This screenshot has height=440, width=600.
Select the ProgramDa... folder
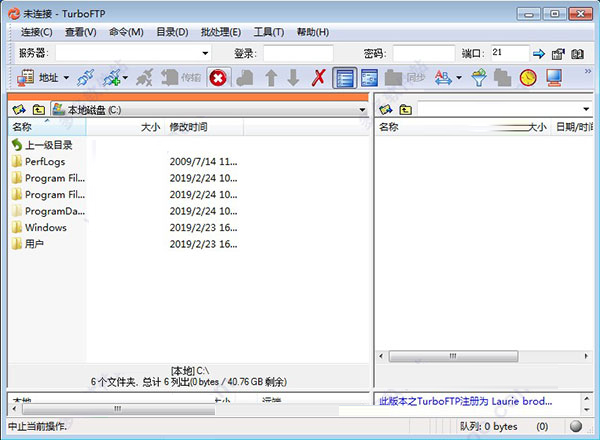(49, 211)
